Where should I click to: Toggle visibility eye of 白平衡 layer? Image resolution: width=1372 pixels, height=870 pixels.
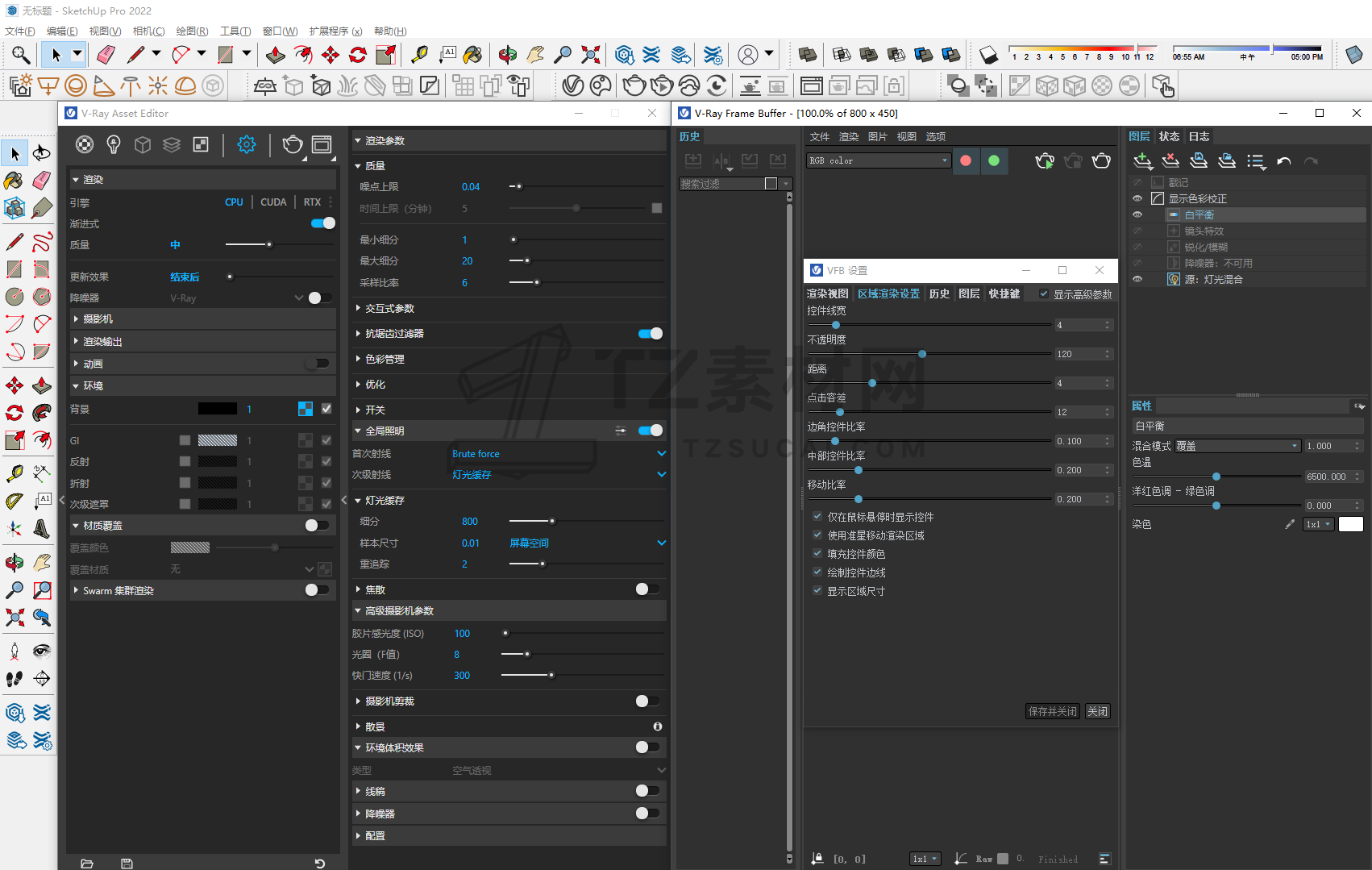click(1137, 214)
